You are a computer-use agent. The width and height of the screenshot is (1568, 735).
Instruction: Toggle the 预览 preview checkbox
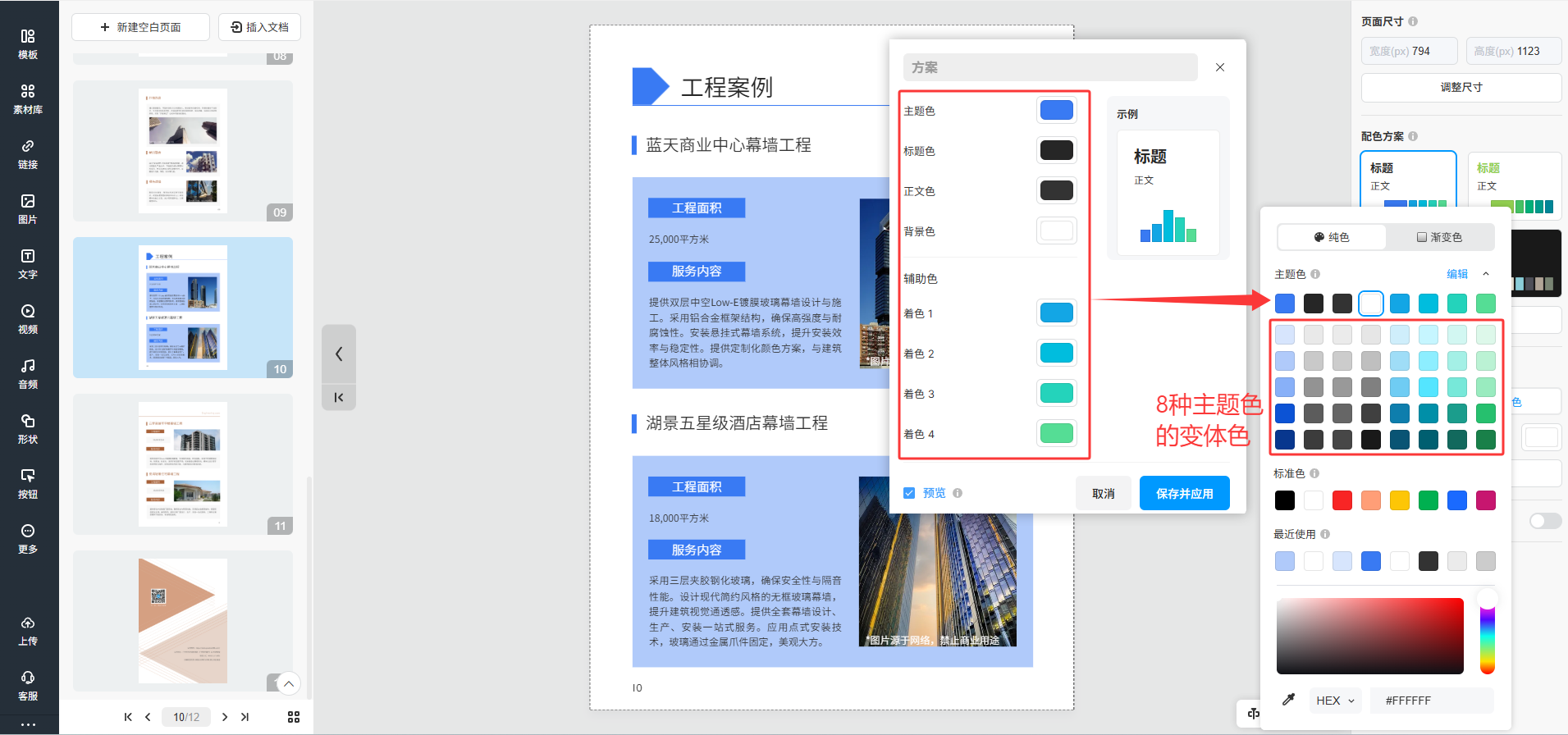point(909,493)
